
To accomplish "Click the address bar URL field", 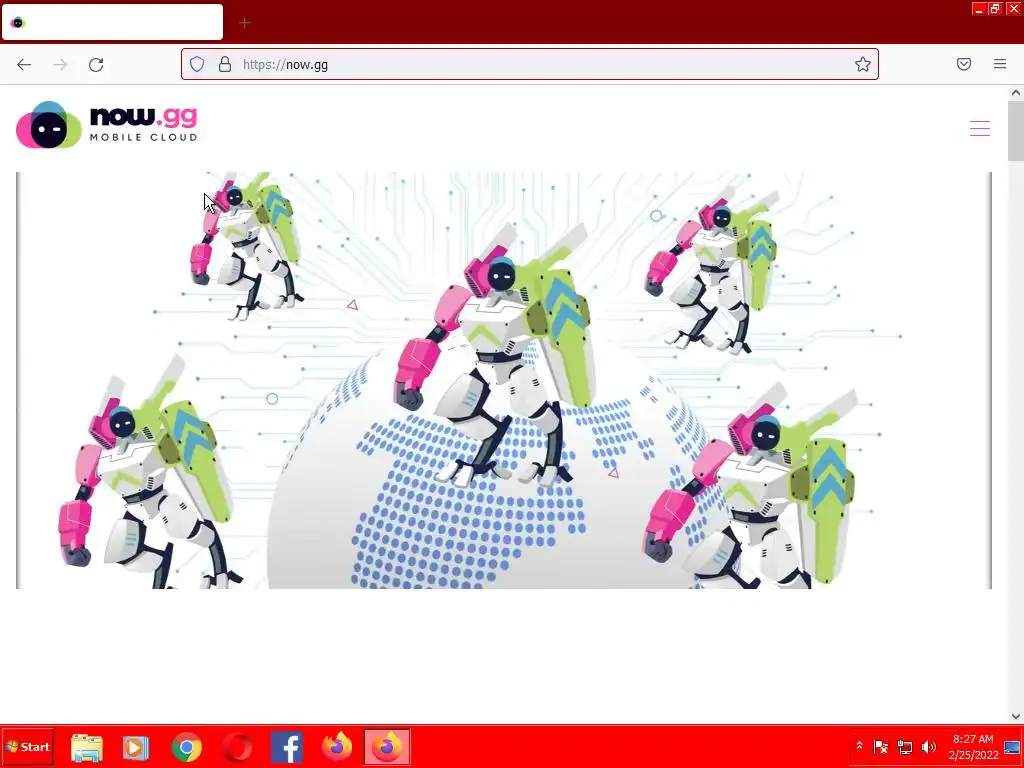I will [x=530, y=64].
